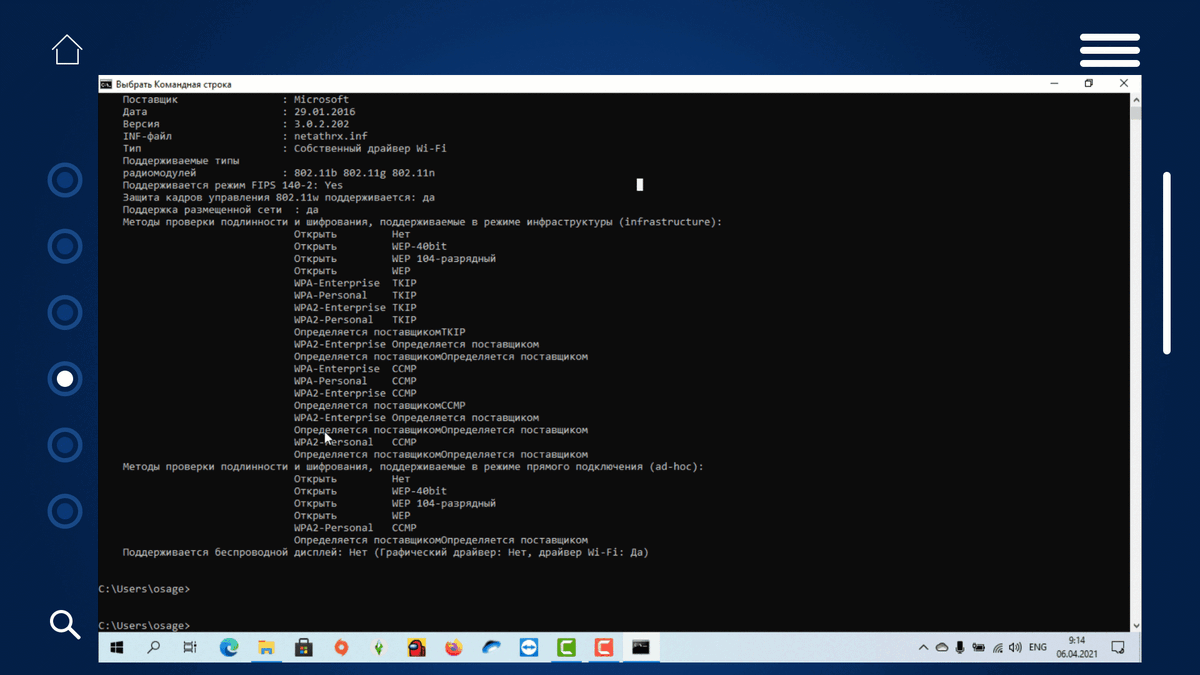The image size is (1200, 675).
Task: Check the battery tray icon
Action: coord(978,648)
